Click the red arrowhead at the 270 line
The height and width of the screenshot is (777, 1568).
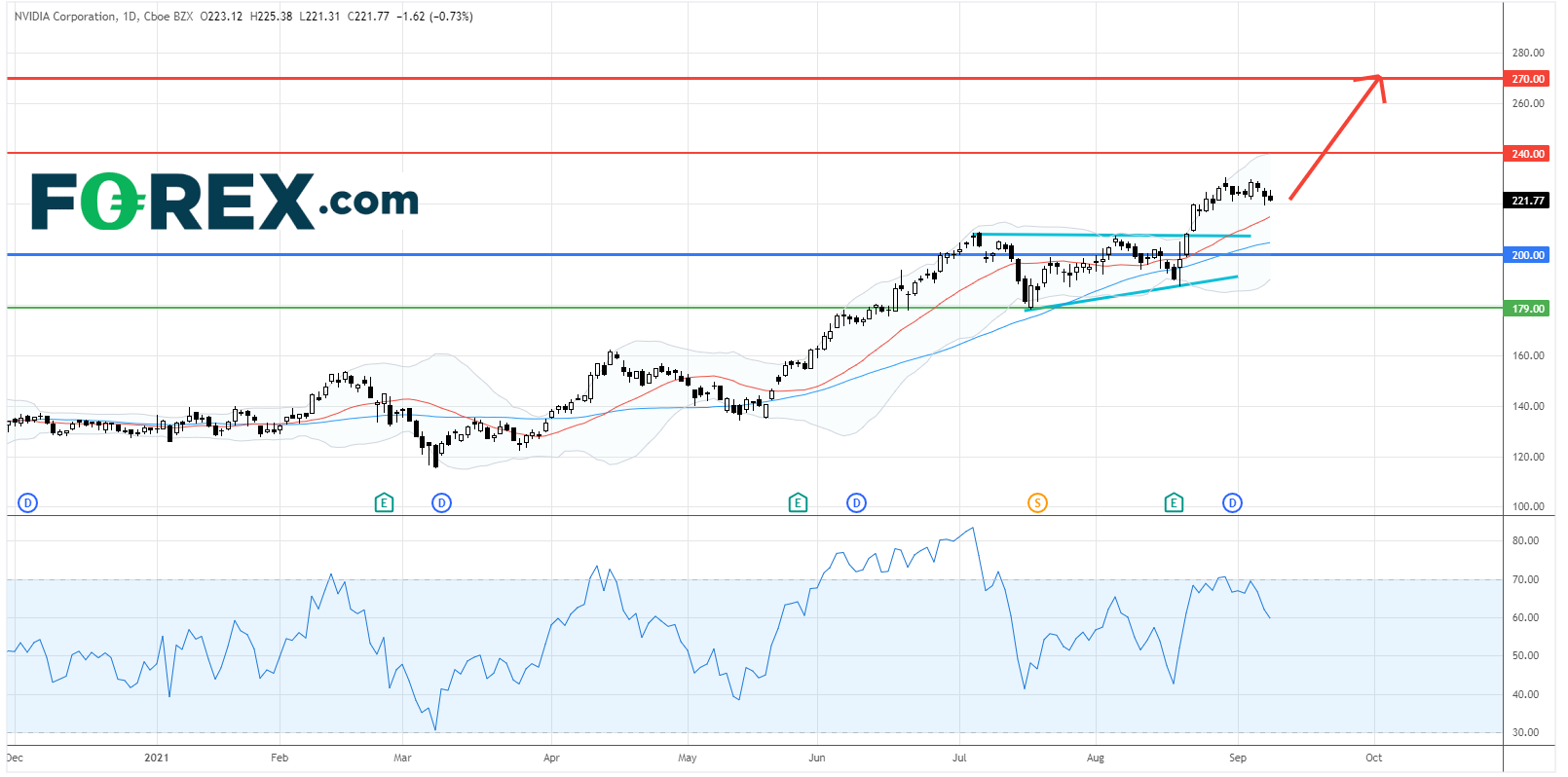pyautogui.click(x=1376, y=79)
